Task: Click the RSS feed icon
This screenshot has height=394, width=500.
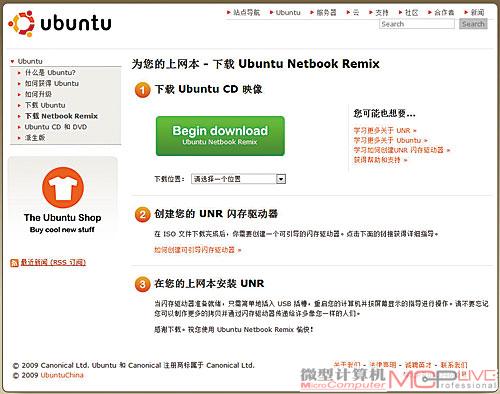Action: pos(14,263)
